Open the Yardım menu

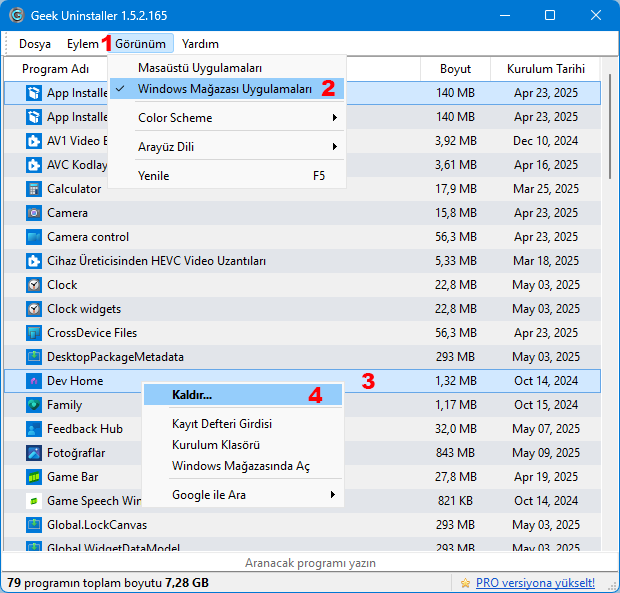pyautogui.click(x=200, y=44)
